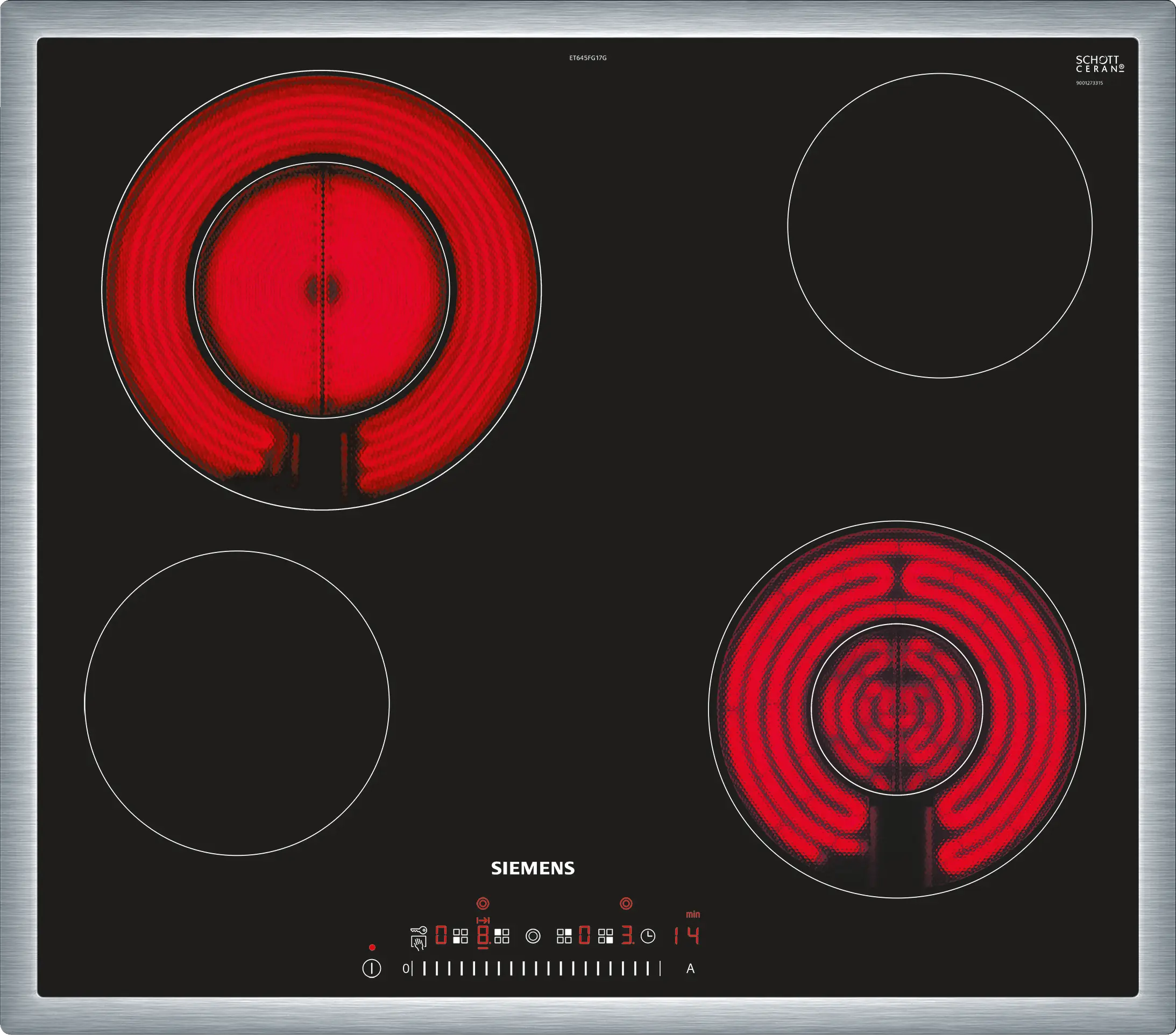The width and height of the screenshot is (1176, 1035).
Task: Select the rear-right hotplate zone icon
Action: (x=564, y=936)
